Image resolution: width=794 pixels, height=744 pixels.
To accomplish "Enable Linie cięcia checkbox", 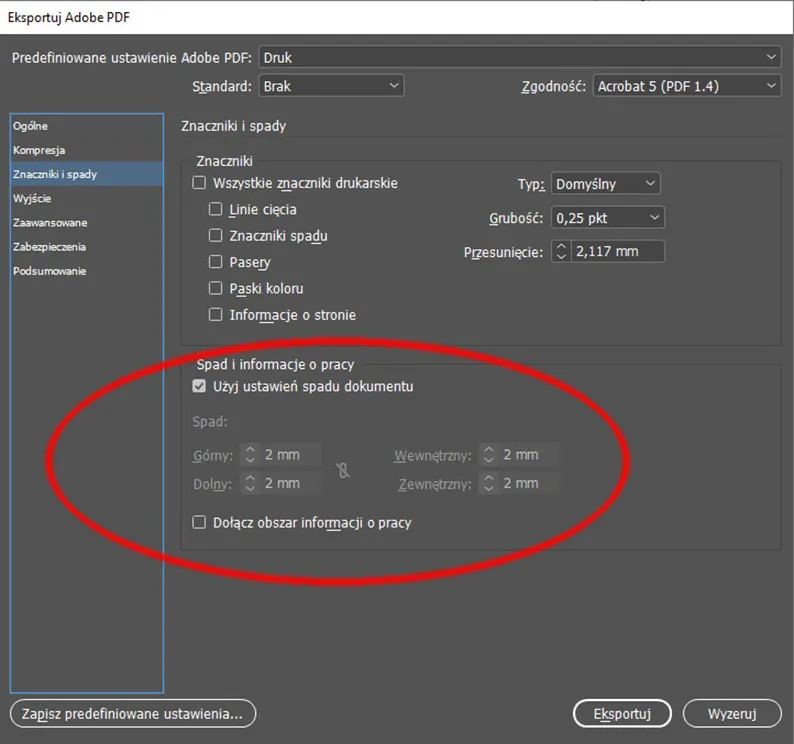I will pyautogui.click(x=215, y=209).
